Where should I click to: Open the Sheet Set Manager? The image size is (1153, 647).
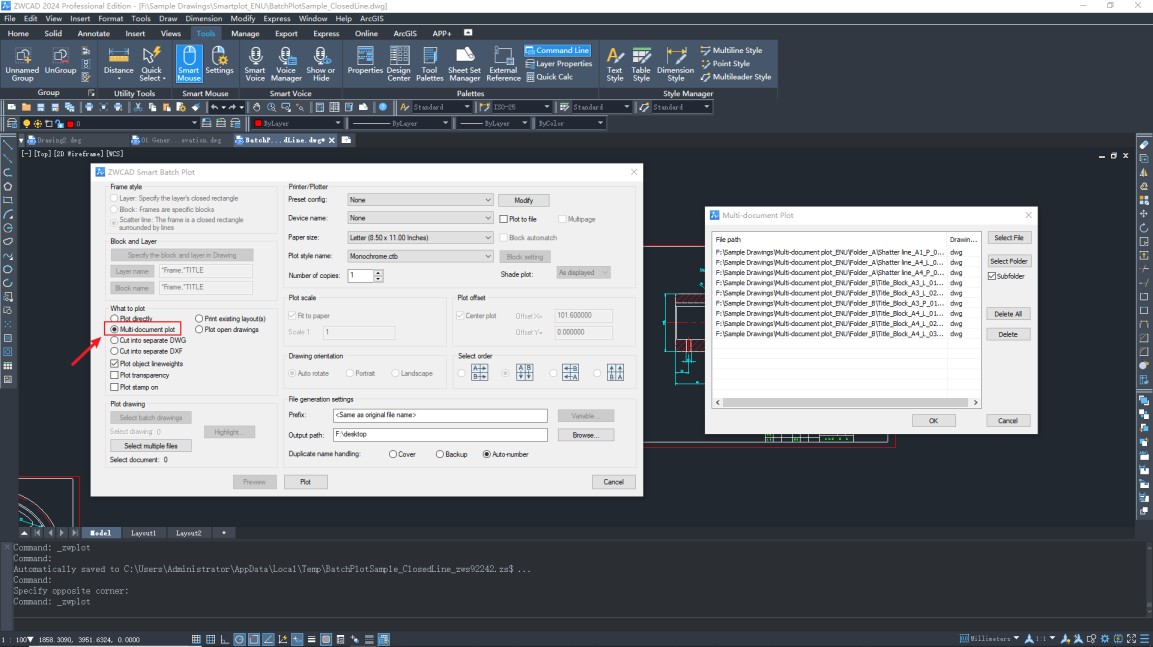(465, 63)
